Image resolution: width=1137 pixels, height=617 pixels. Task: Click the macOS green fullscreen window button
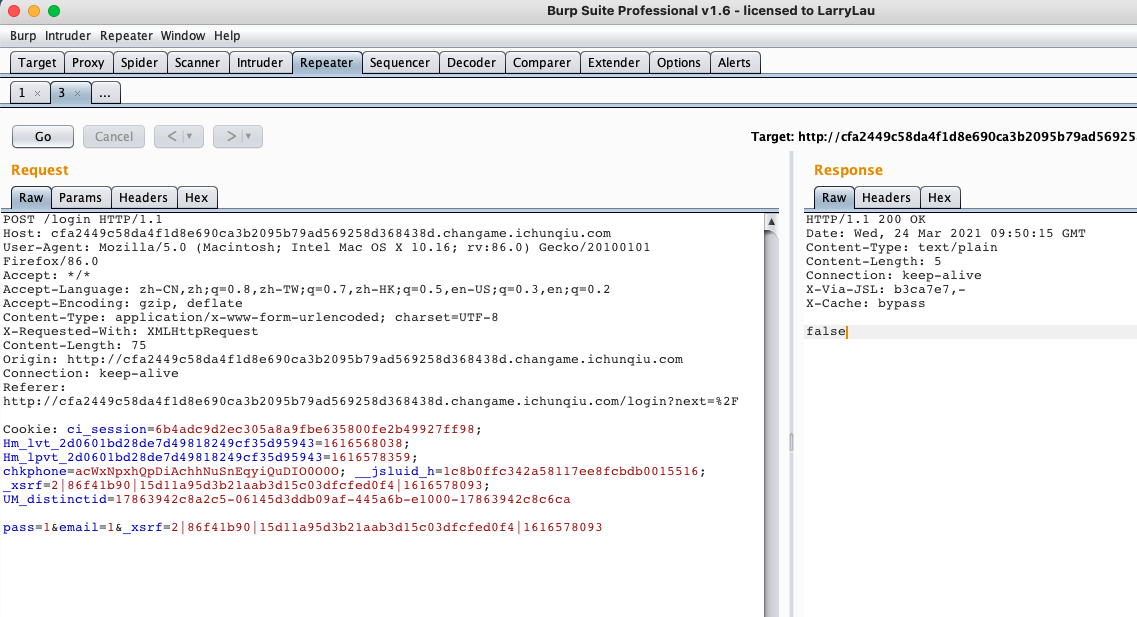(x=54, y=11)
